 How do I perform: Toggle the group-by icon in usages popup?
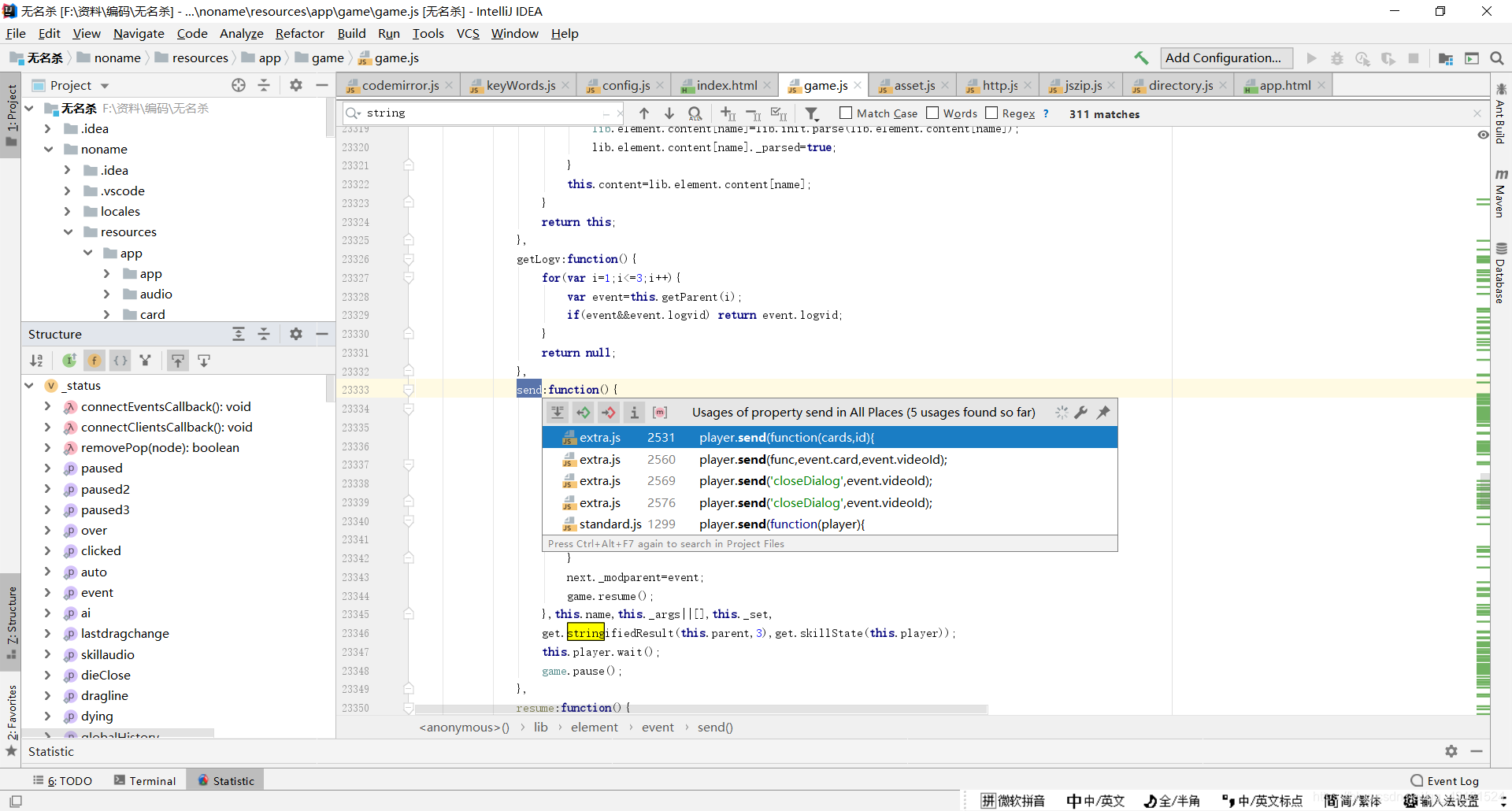558,413
